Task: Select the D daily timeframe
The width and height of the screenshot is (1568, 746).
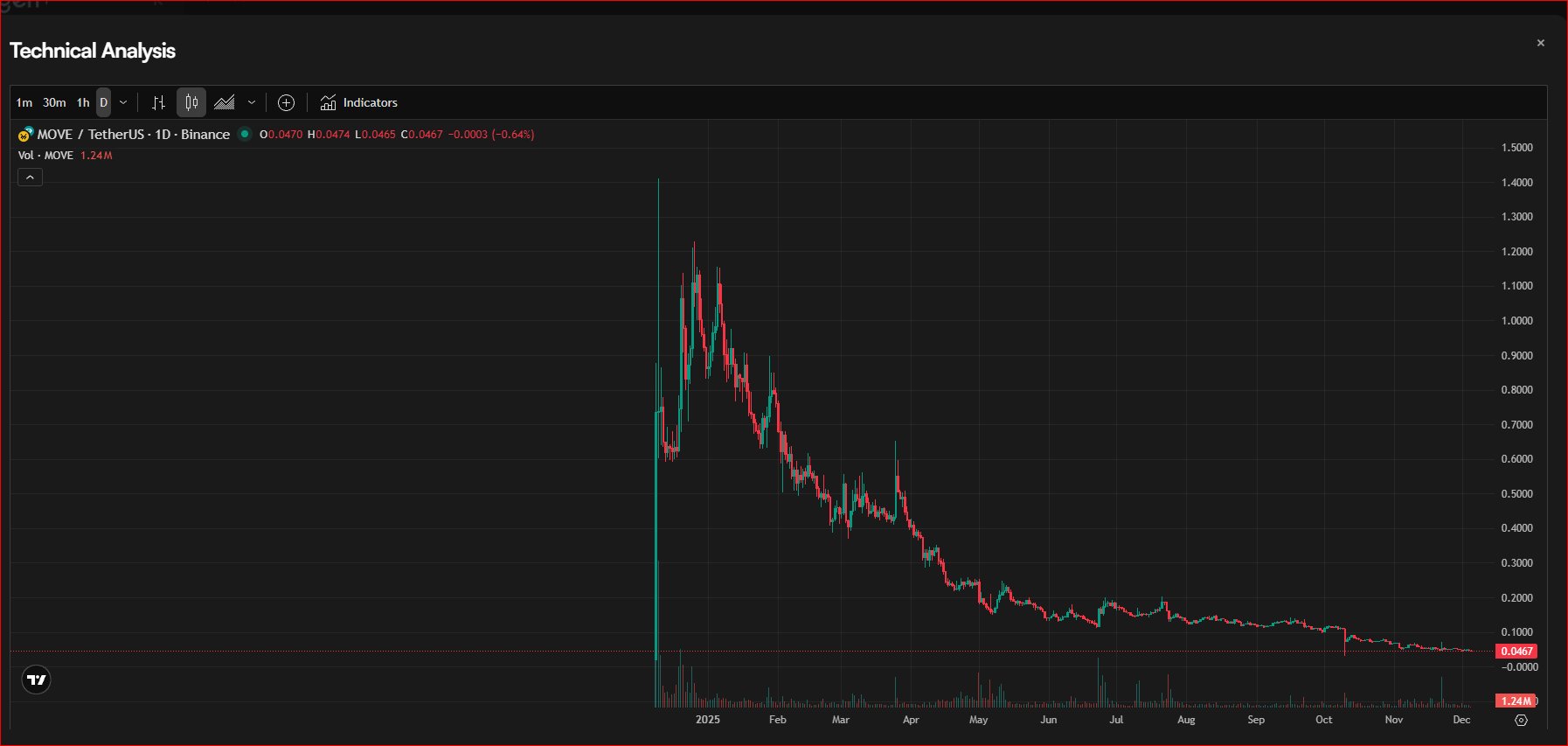Action: coord(103,102)
